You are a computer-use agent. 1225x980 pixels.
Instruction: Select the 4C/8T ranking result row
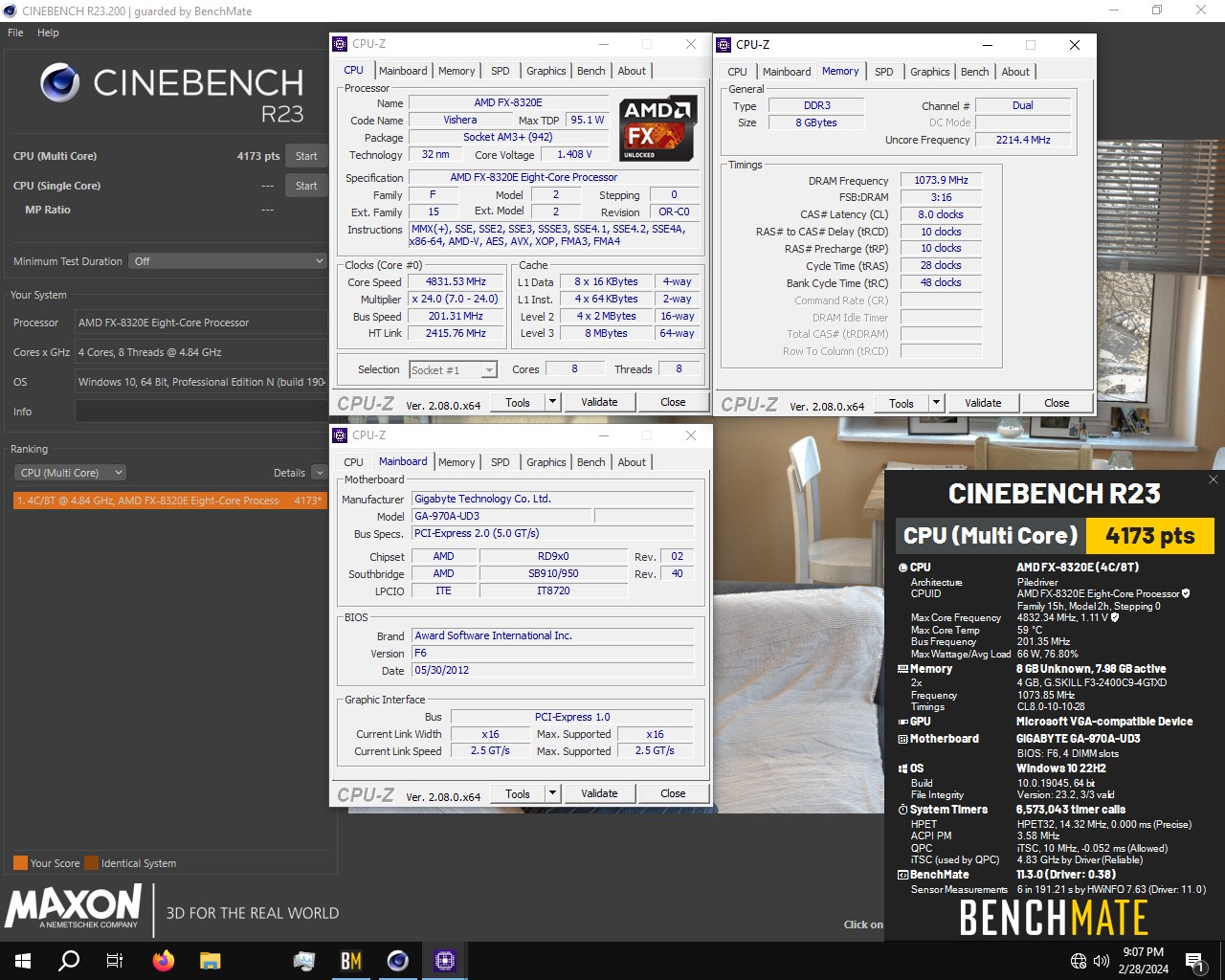click(170, 501)
